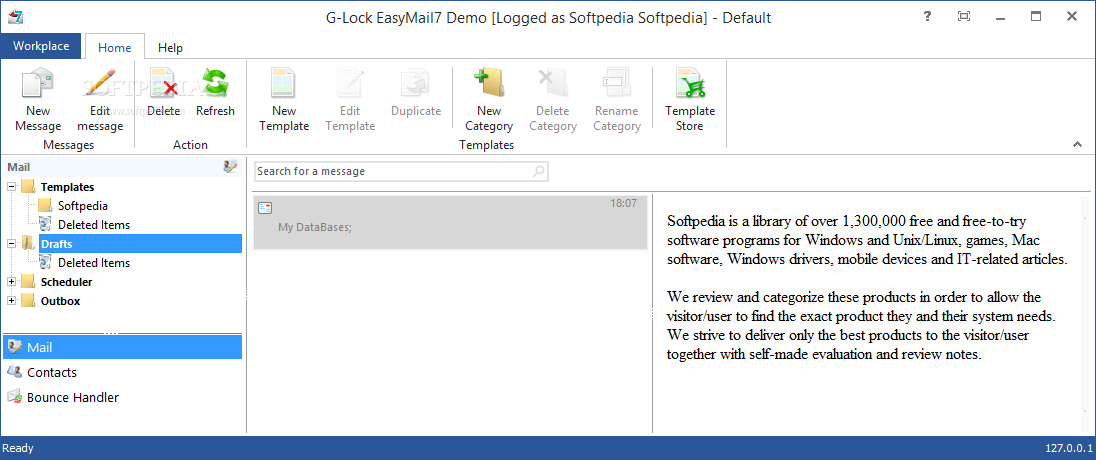Click the New Message icon
The image size is (1096, 460).
tap(38, 84)
